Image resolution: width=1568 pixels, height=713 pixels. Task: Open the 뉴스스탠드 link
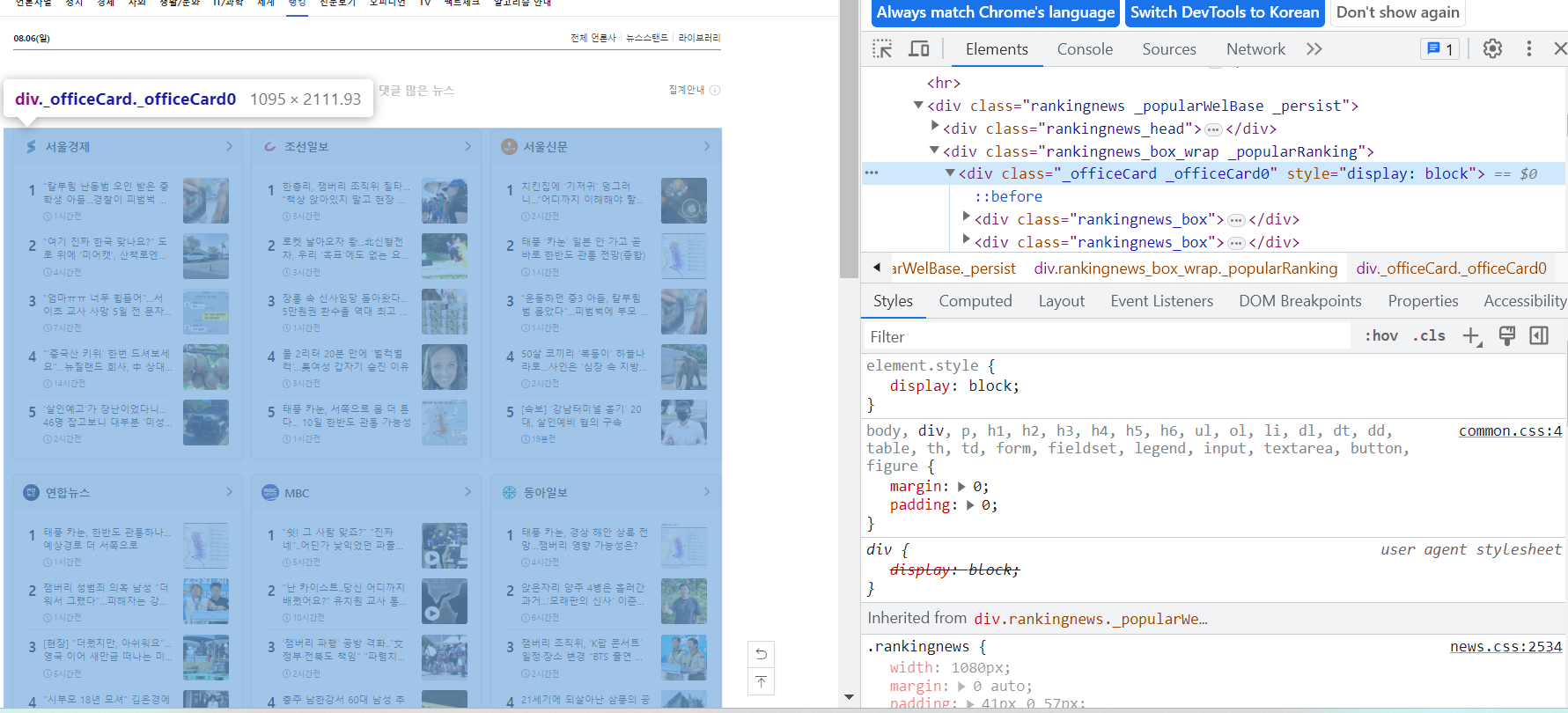(647, 38)
